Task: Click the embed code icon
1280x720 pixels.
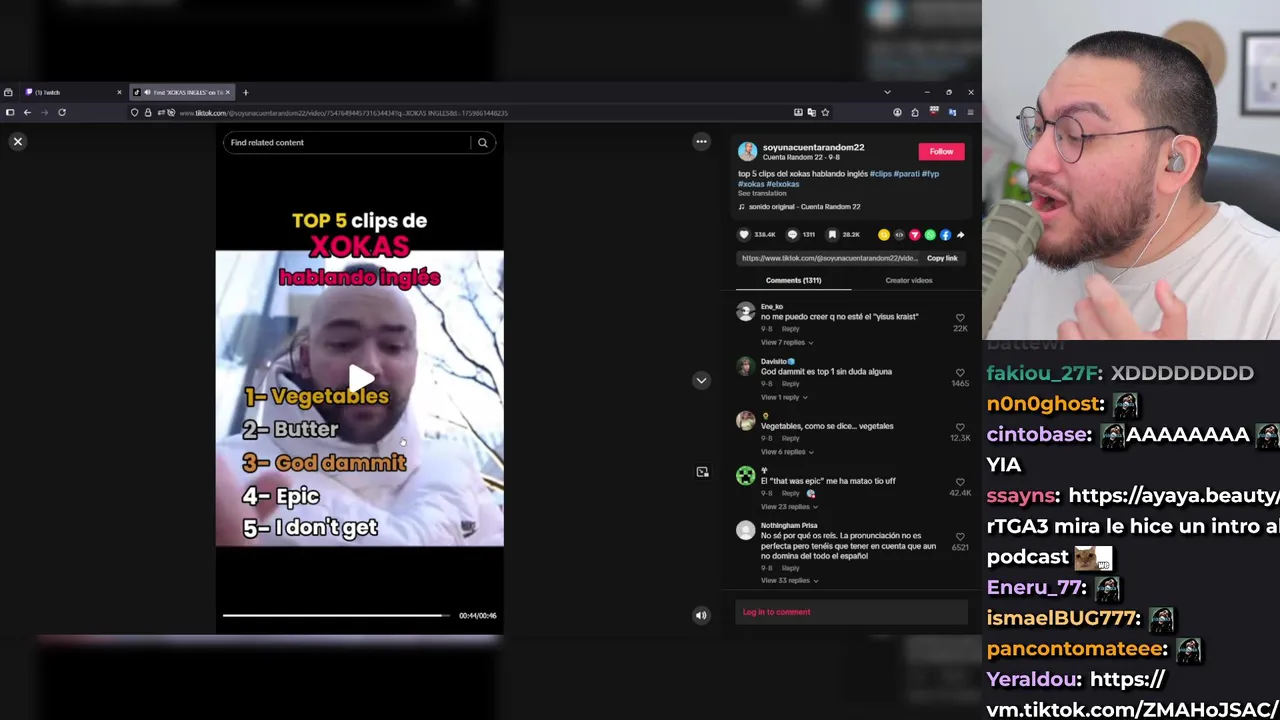Action: point(899,235)
